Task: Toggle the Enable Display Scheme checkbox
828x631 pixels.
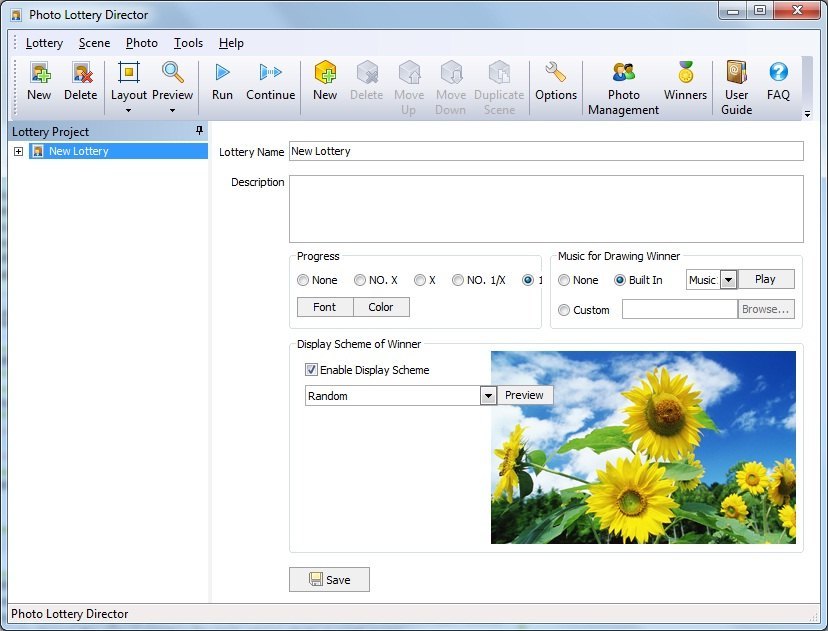Action: pyautogui.click(x=312, y=370)
